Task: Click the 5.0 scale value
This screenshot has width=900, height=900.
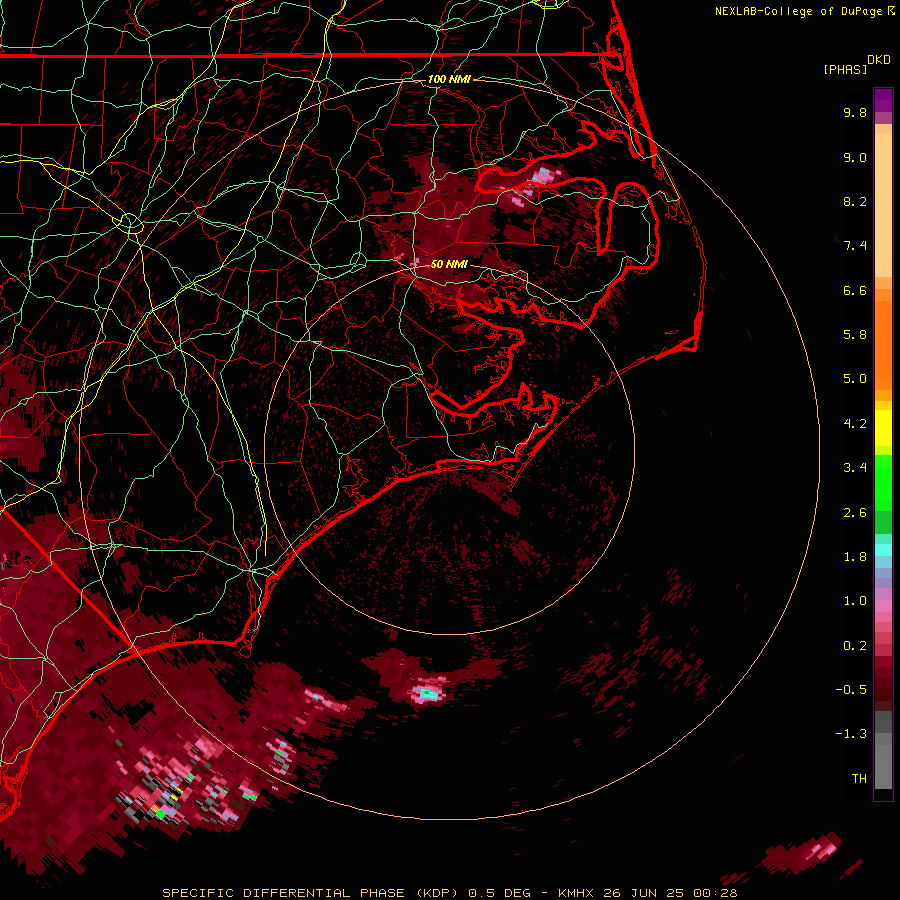Action: [855, 379]
